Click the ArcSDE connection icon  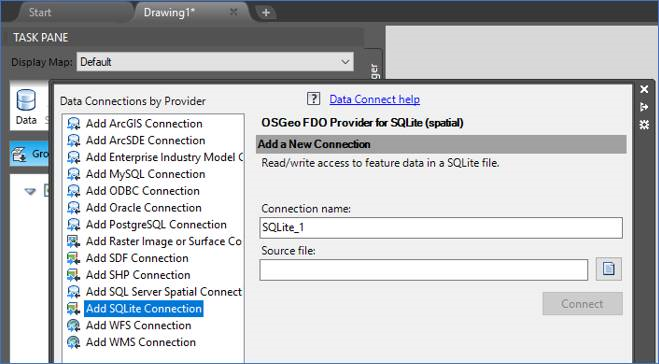pos(74,140)
